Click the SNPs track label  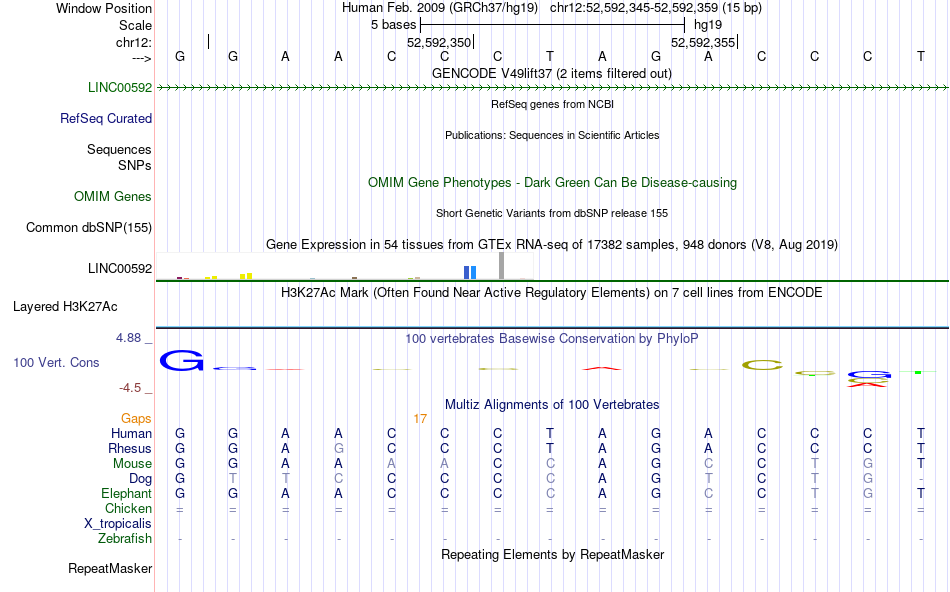(135, 165)
